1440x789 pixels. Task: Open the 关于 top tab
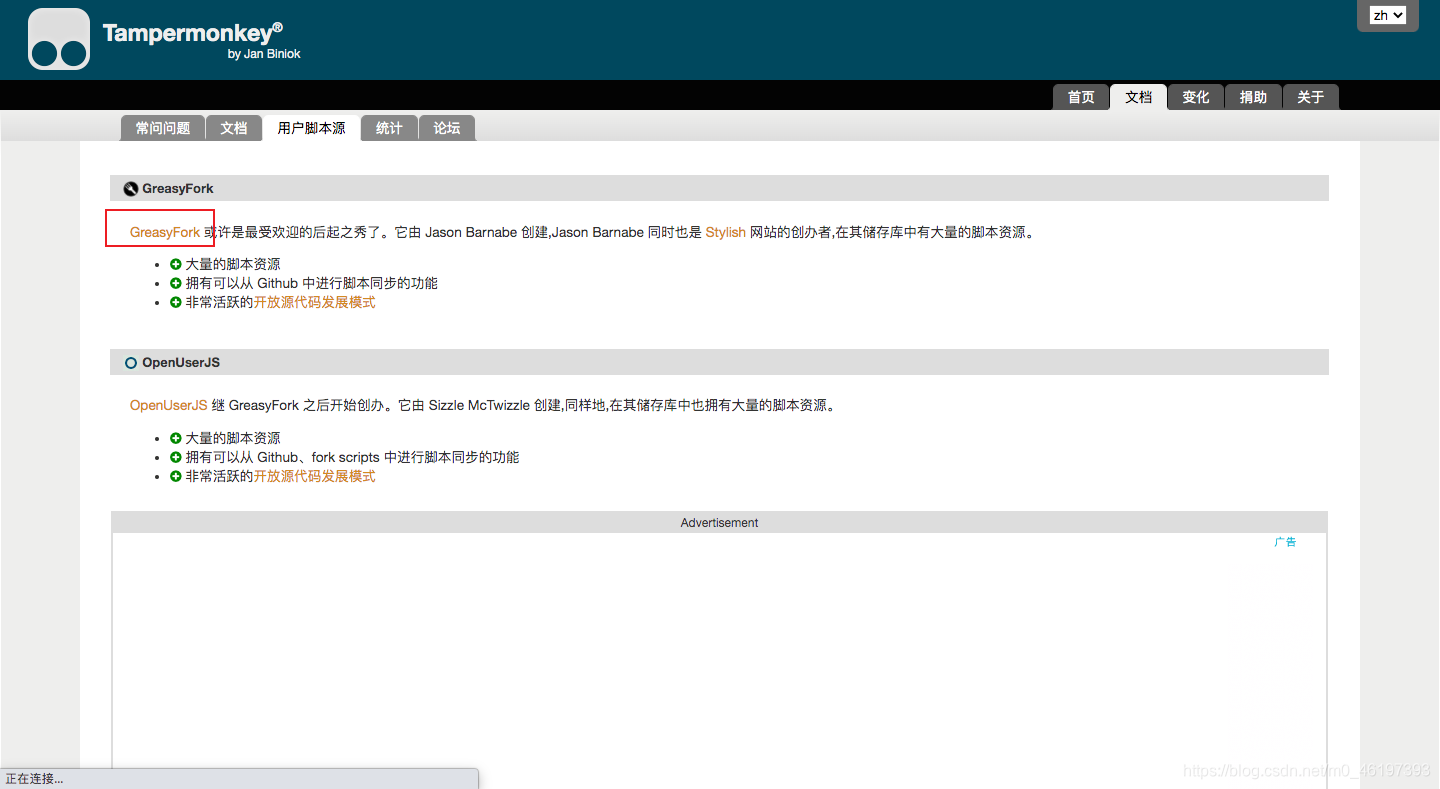[1310, 97]
